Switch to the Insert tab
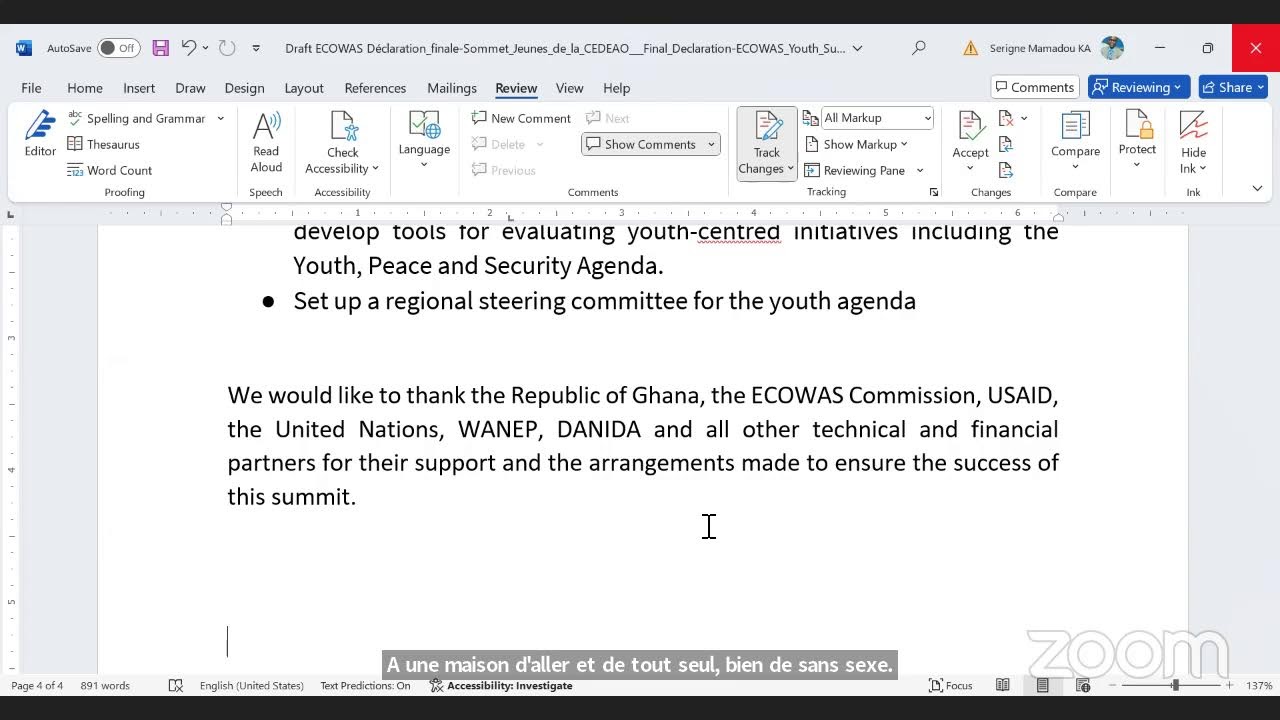1280x720 pixels. [x=139, y=88]
